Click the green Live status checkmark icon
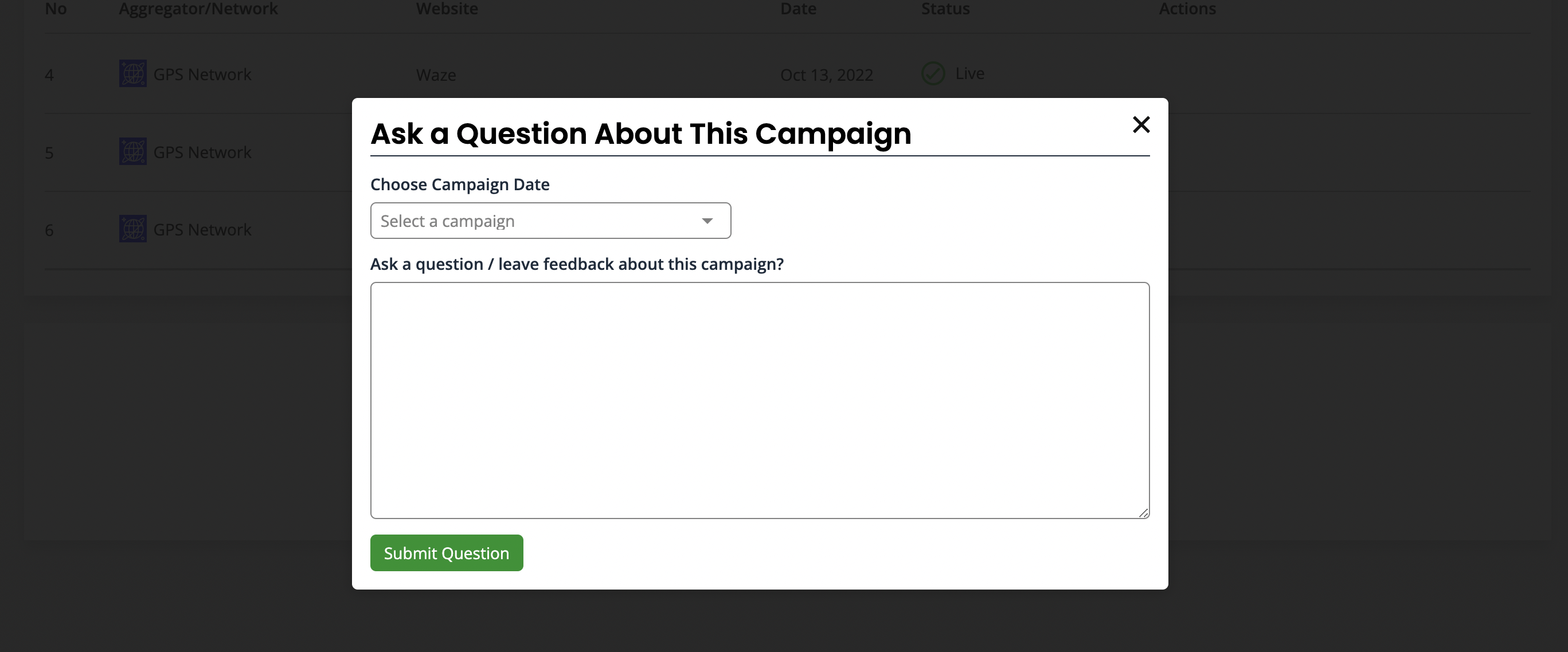This screenshot has width=1568, height=652. click(x=933, y=73)
